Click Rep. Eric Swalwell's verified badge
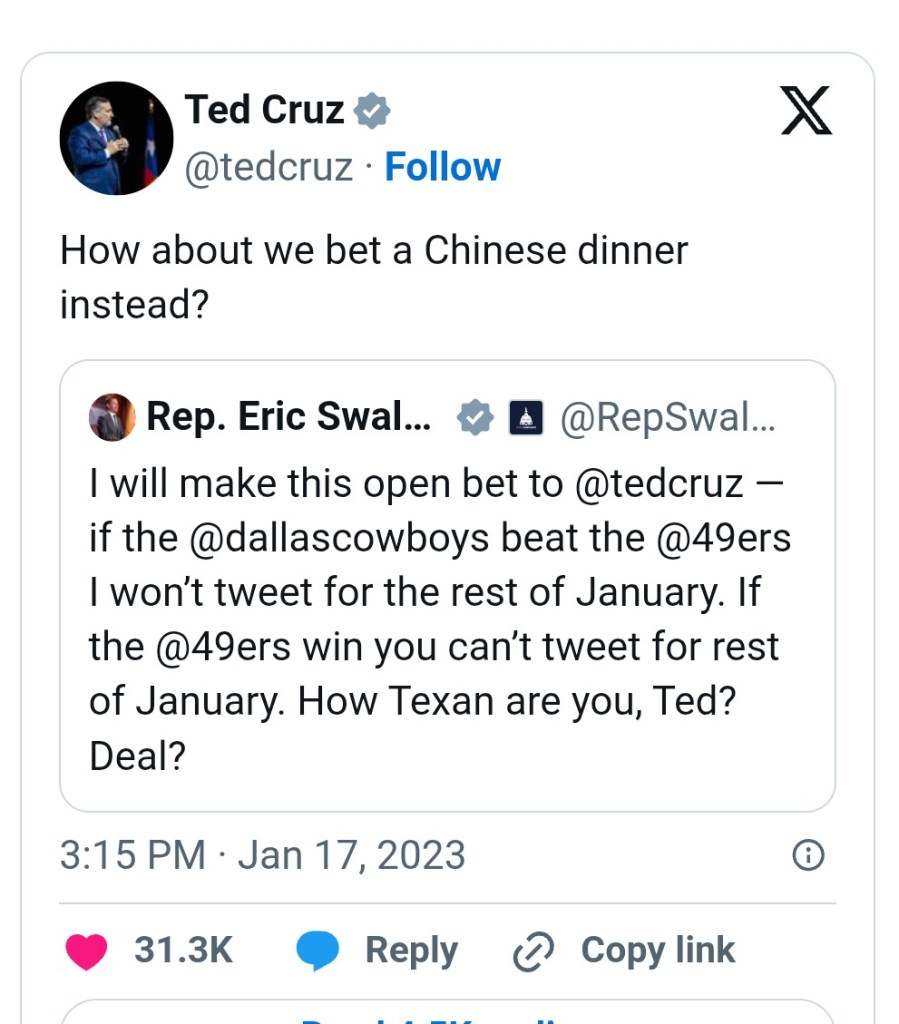 (475, 419)
